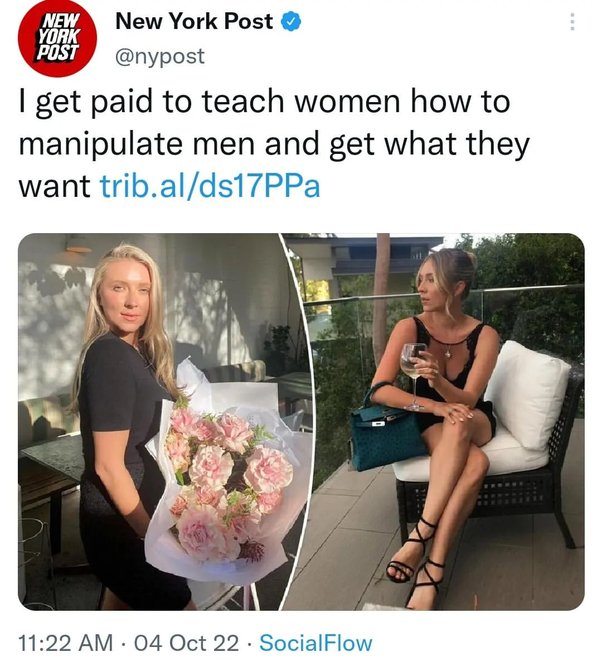
Task: Click the phrase "I get paid" in tweet
Action: [86, 103]
